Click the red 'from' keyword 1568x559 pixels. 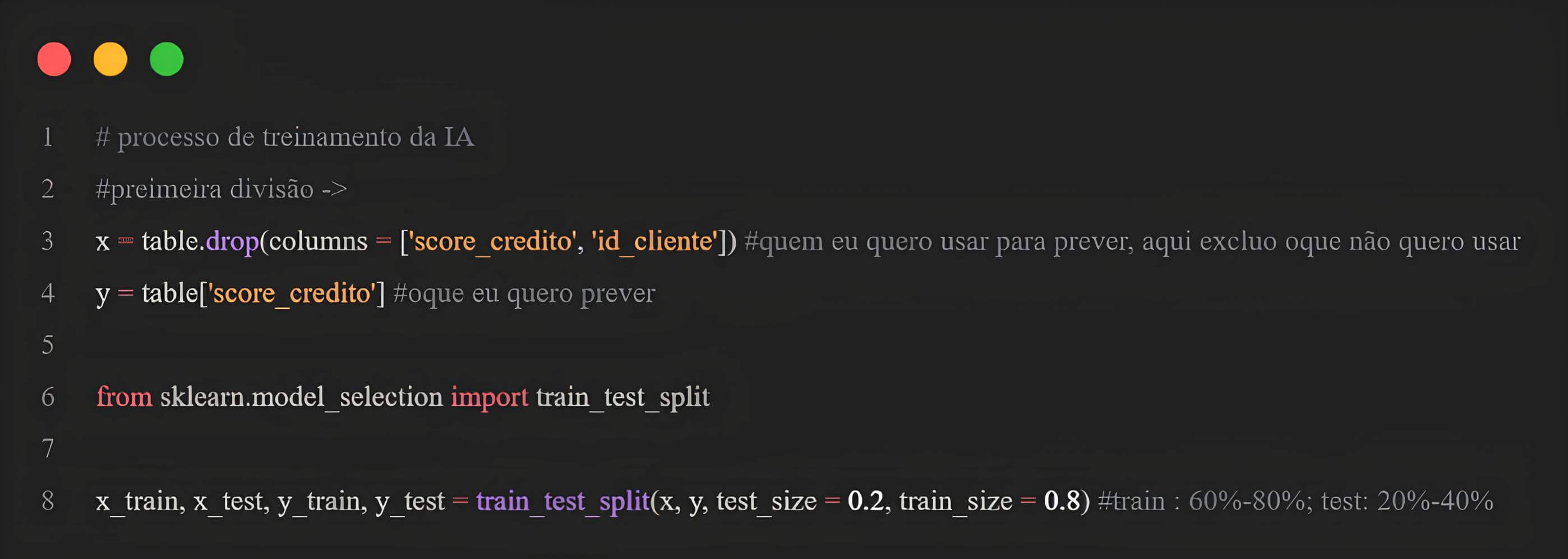click(124, 397)
